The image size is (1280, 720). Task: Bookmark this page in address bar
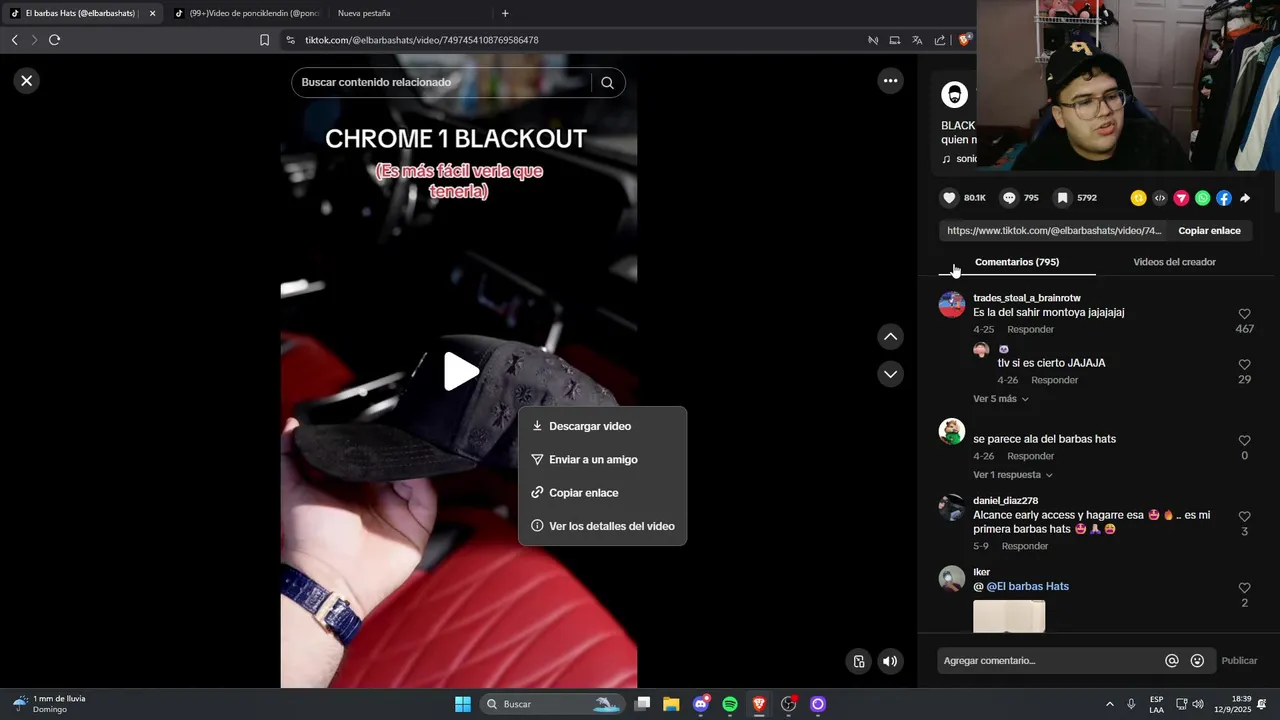(x=264, y=40)
